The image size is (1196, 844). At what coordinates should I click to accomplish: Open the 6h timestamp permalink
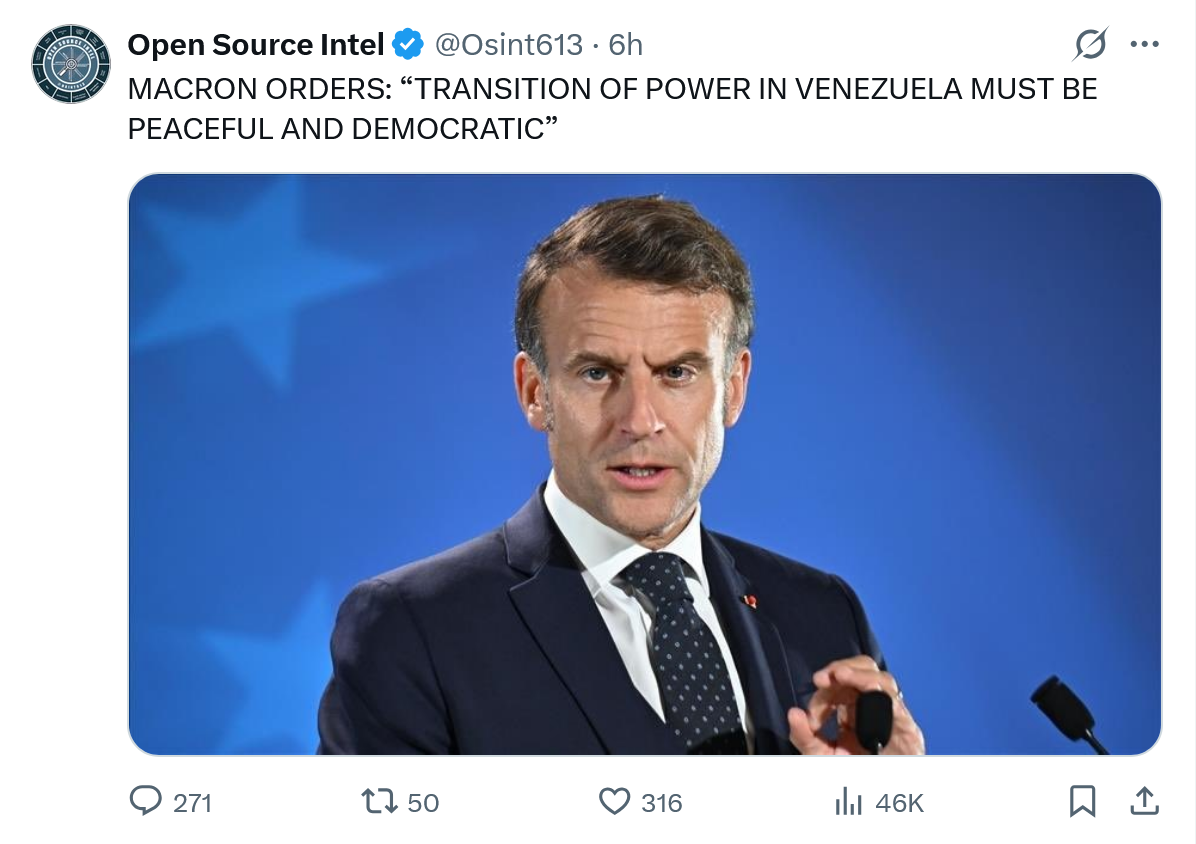[625, 45]
